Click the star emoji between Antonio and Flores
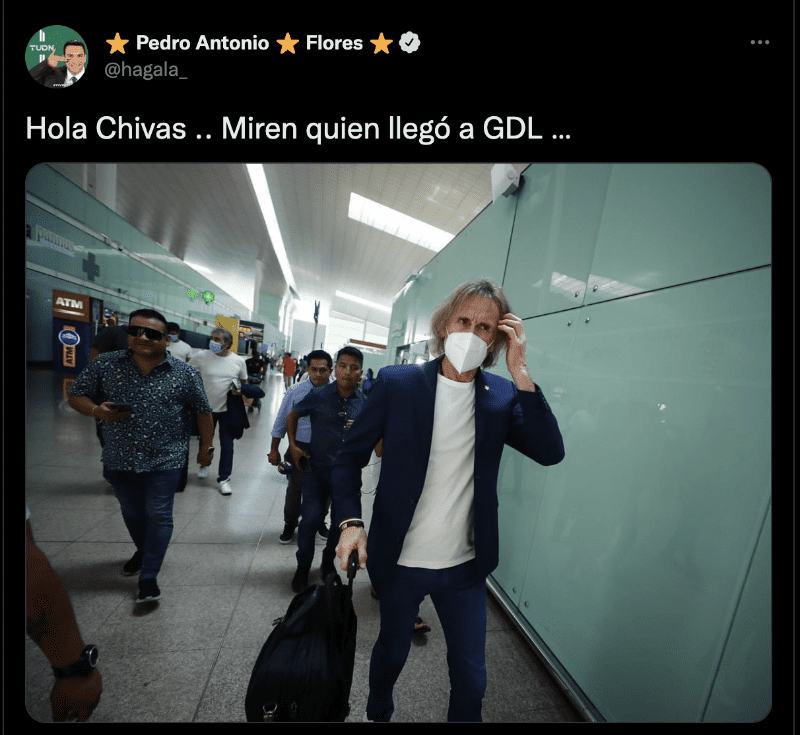This screenshot has width=800, height=735. click(288, 43)
